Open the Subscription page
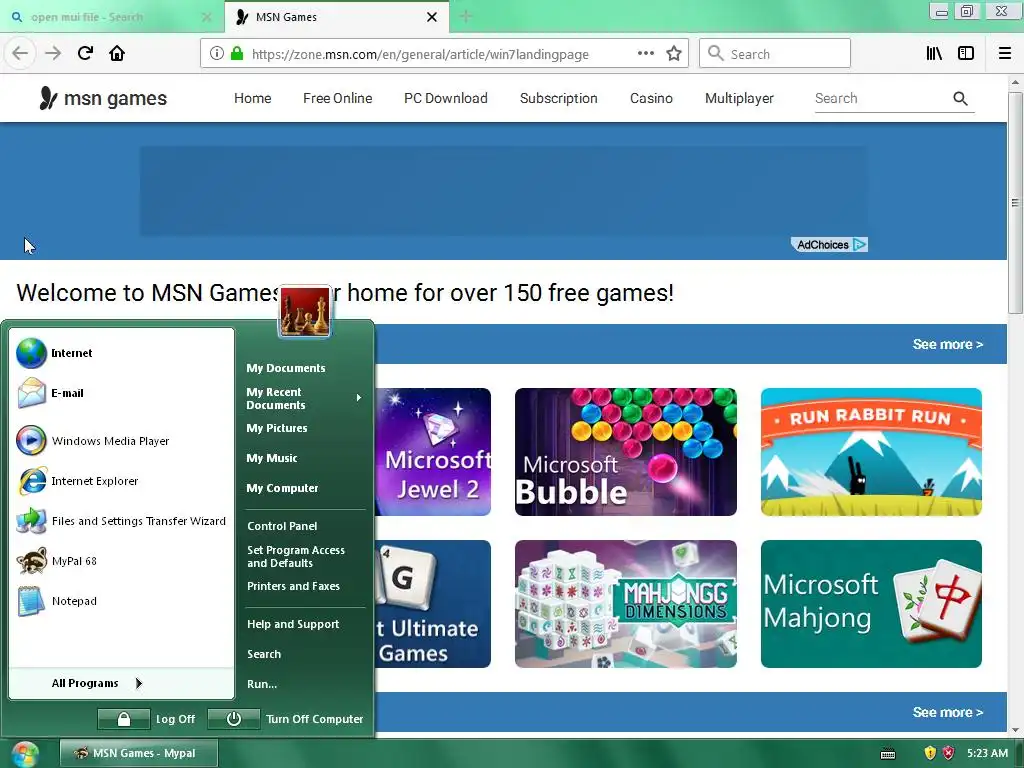This screenshot has height=768, width=1024. (x=558, y=99)
